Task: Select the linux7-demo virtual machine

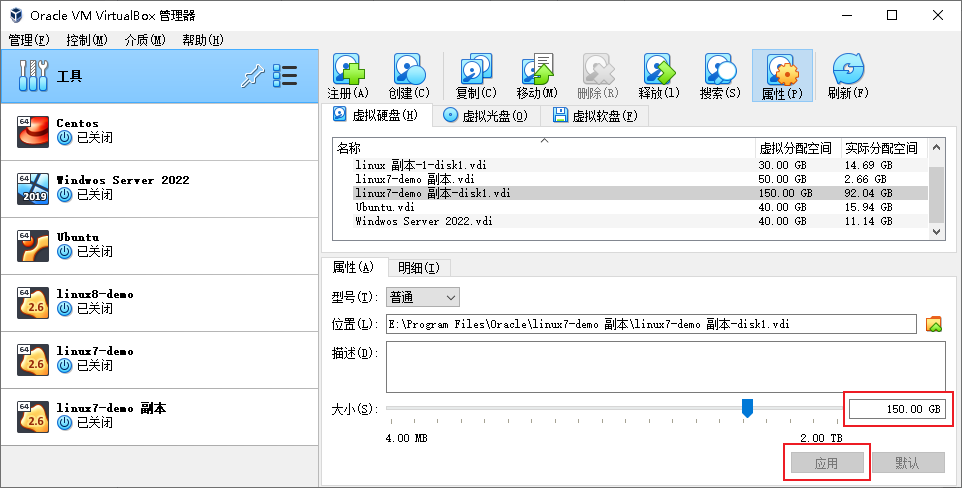Action: pos(160,360)
